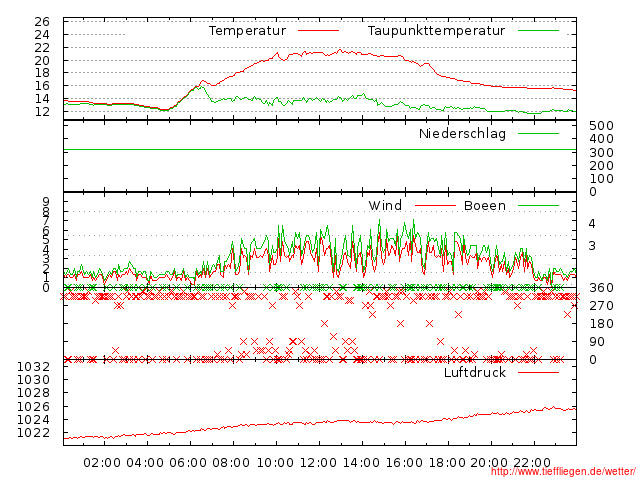Screen dimensions: 640x480
Task: Select the 08:00 time axis label
Action: 231,463
